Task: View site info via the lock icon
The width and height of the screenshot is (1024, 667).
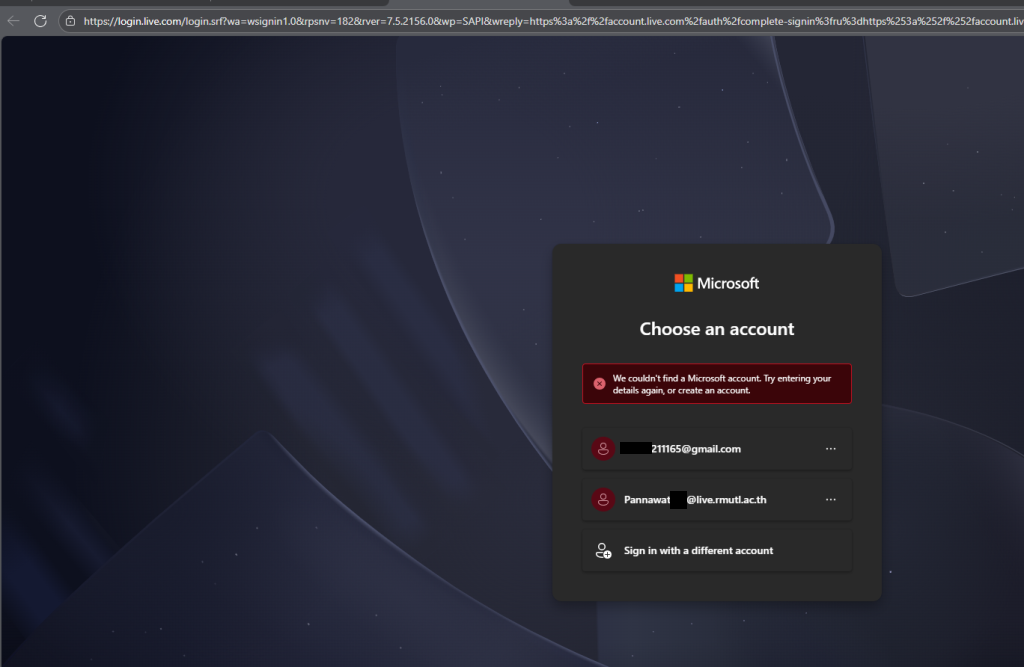Action: (x=71, y=21)
